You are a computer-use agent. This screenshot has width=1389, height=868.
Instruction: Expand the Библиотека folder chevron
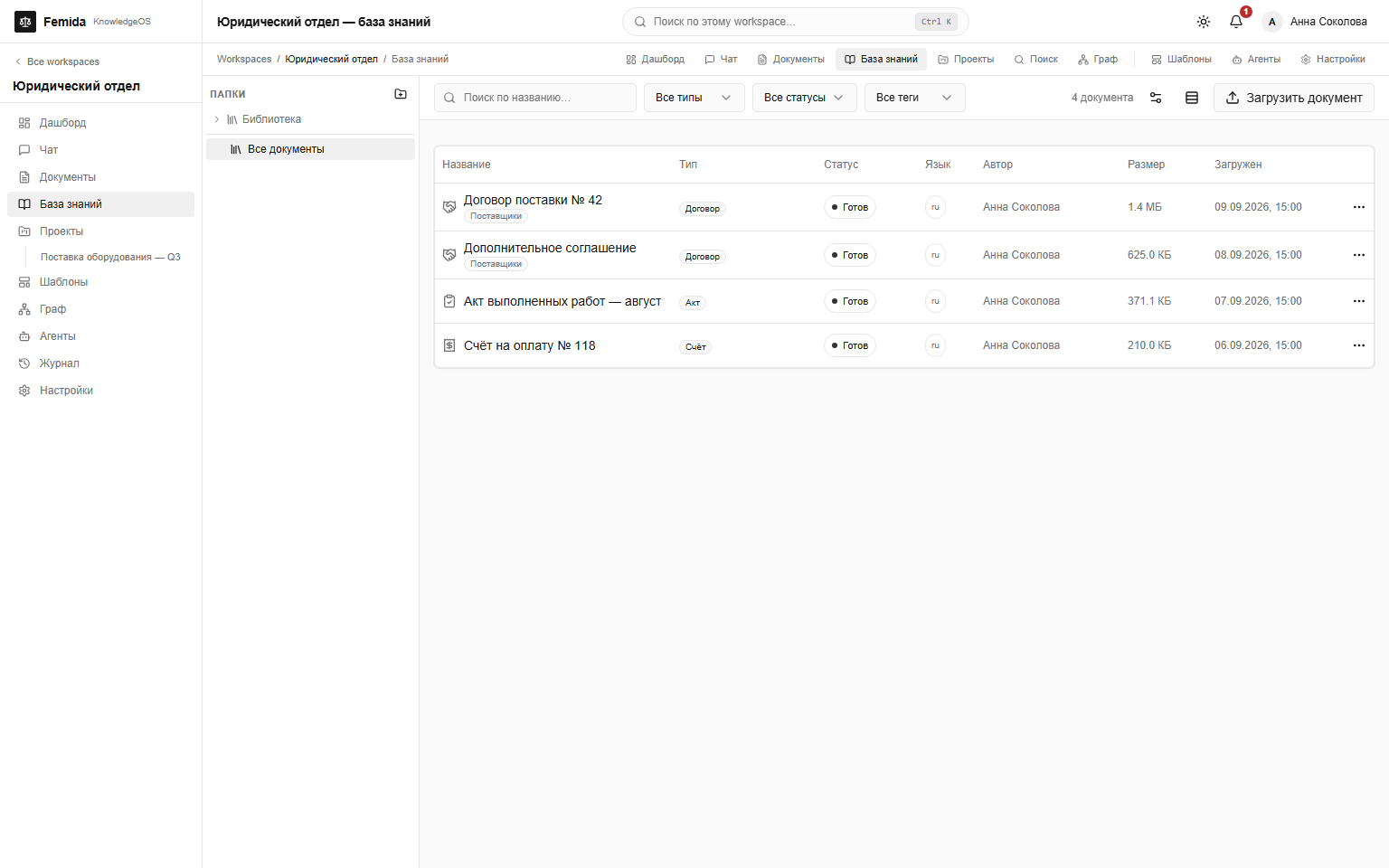[x=217, y=119]
